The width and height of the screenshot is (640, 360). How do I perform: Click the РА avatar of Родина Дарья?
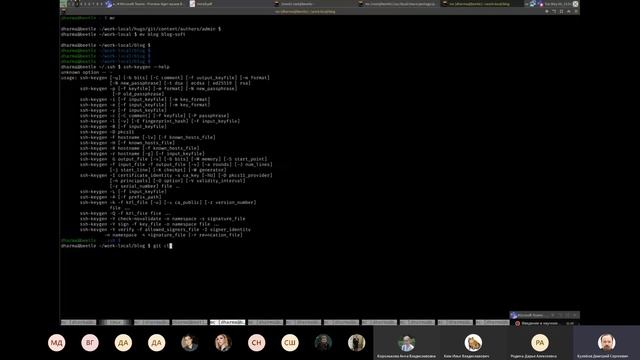pyautogui.click(x=540, y=343)
